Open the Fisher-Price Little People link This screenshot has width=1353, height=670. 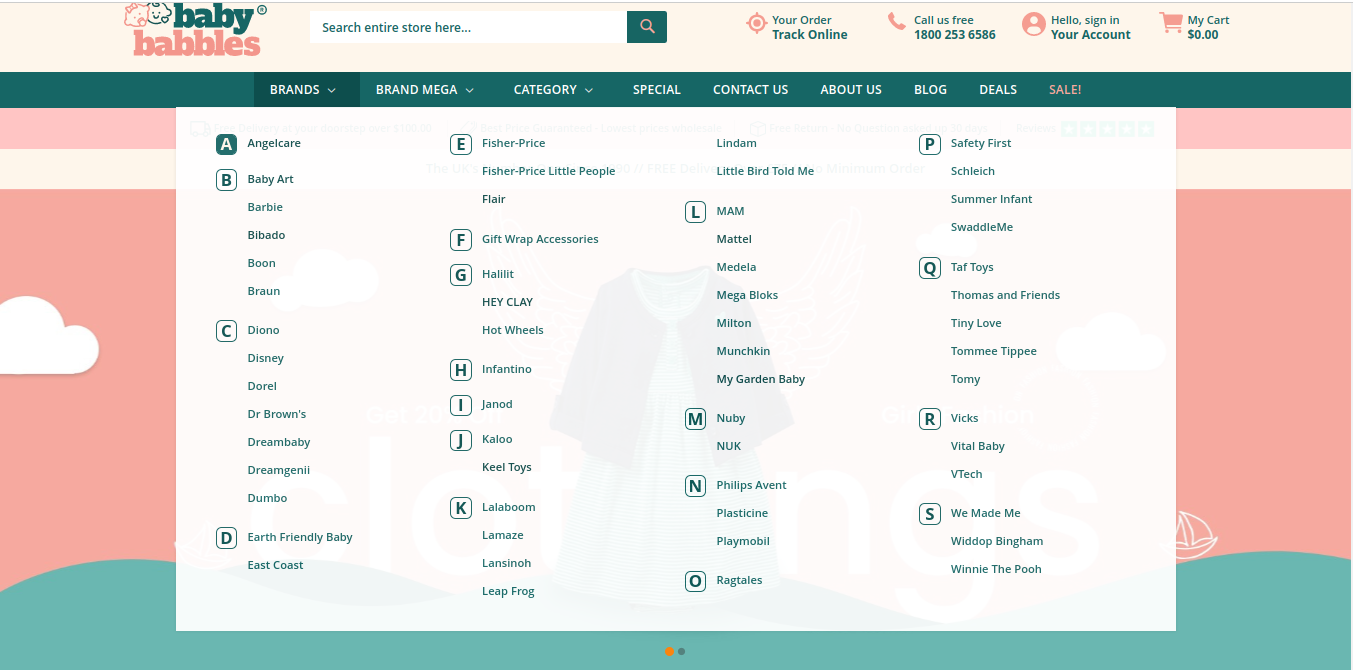tap(549, 171)
